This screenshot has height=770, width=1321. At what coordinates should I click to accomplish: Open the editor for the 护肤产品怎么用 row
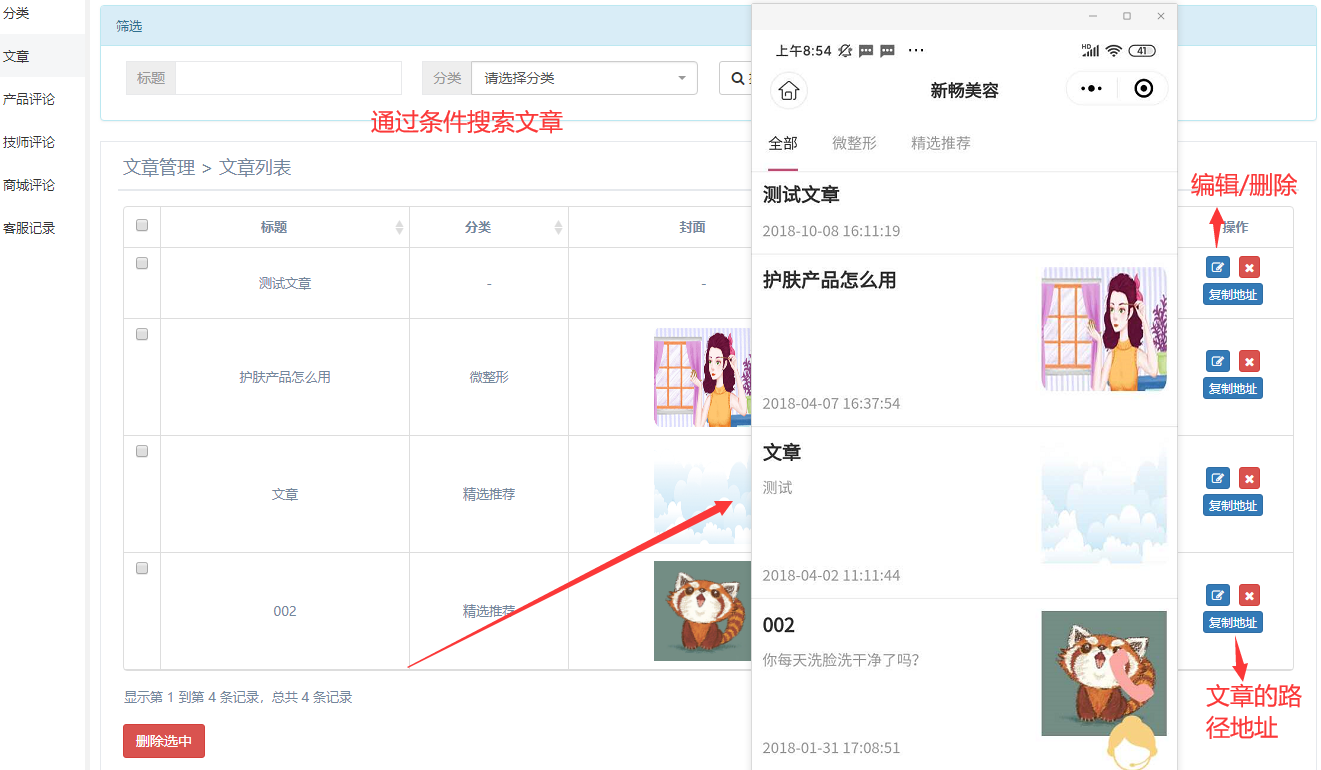coord(1217,361)
